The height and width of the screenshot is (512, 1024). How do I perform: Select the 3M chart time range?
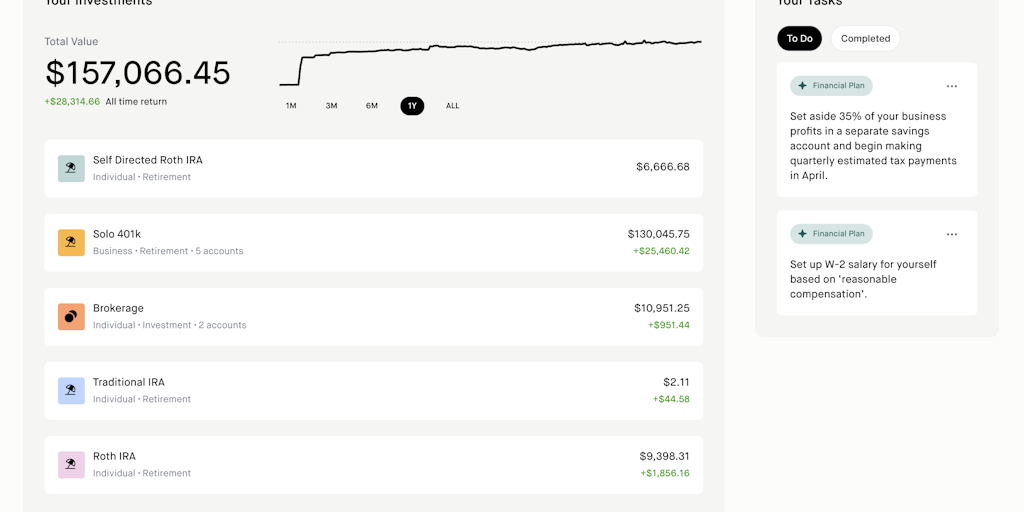[x=331, y=106]
